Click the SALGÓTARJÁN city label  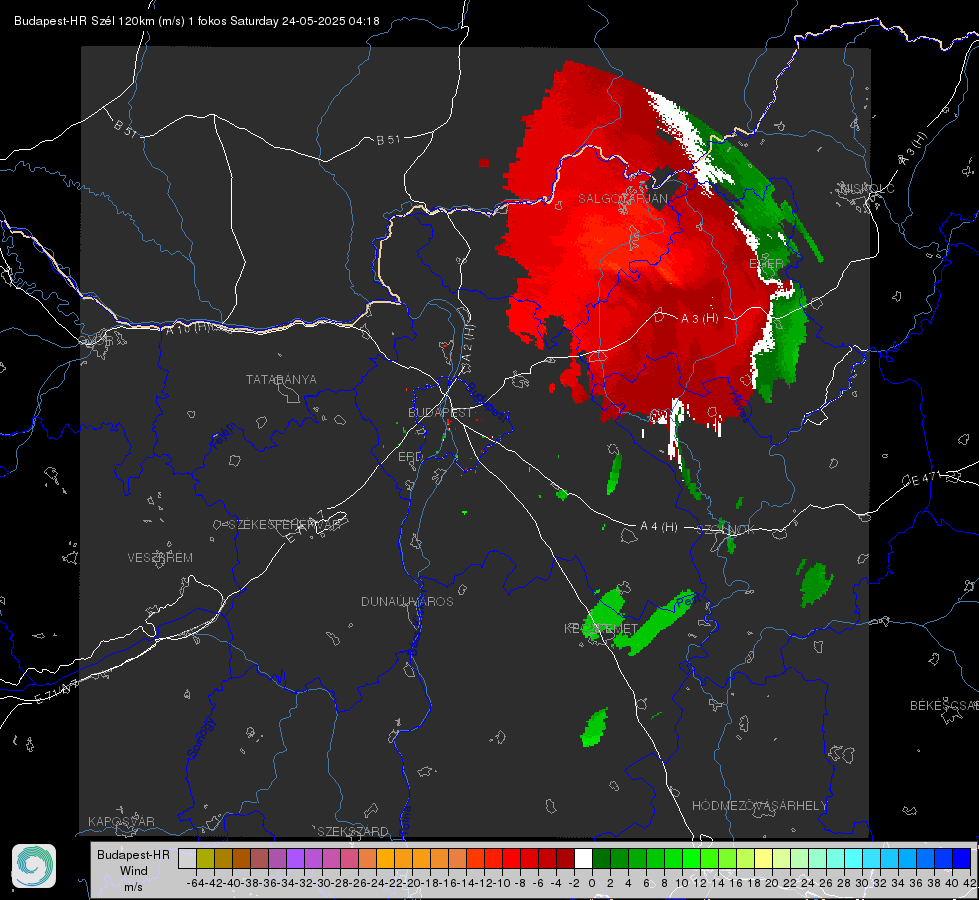(x=622, y=199)
